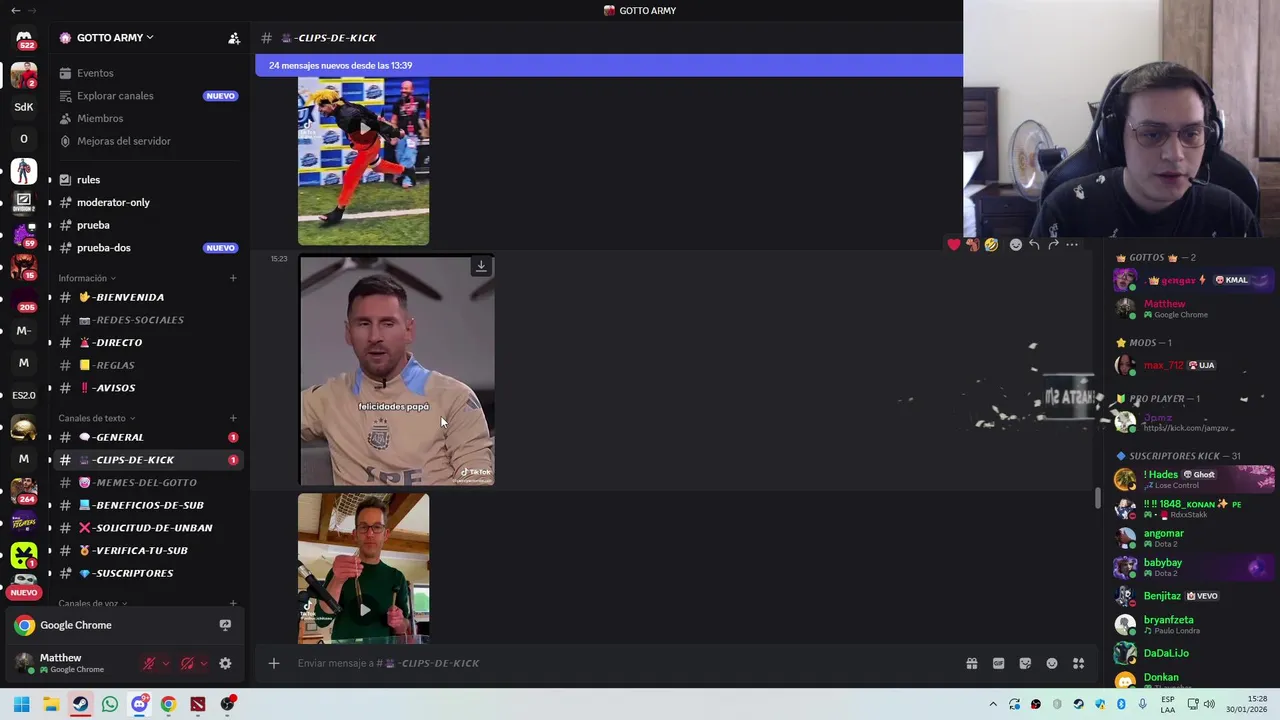Open member max_712 profile

(1195, 365)
